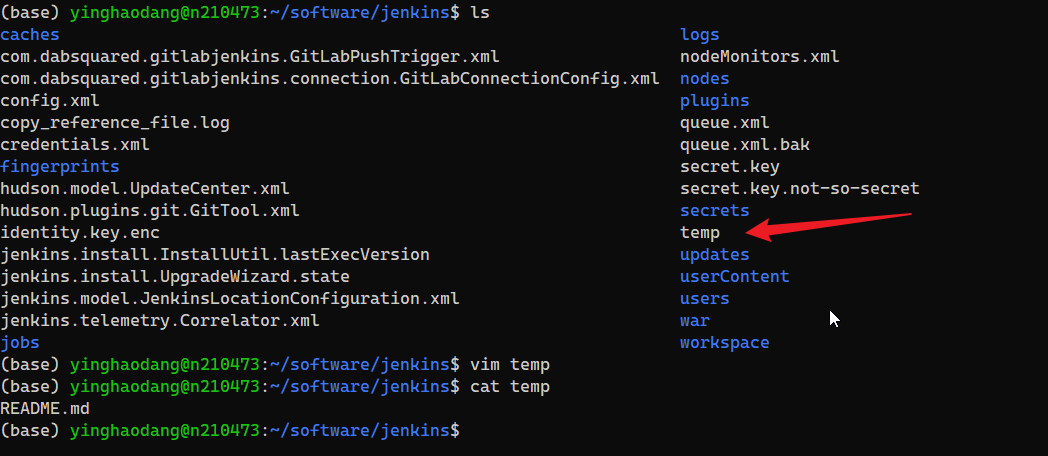Select the fingerprints directory entry
Screen dimensions: 1048x456
coord(60,167)
